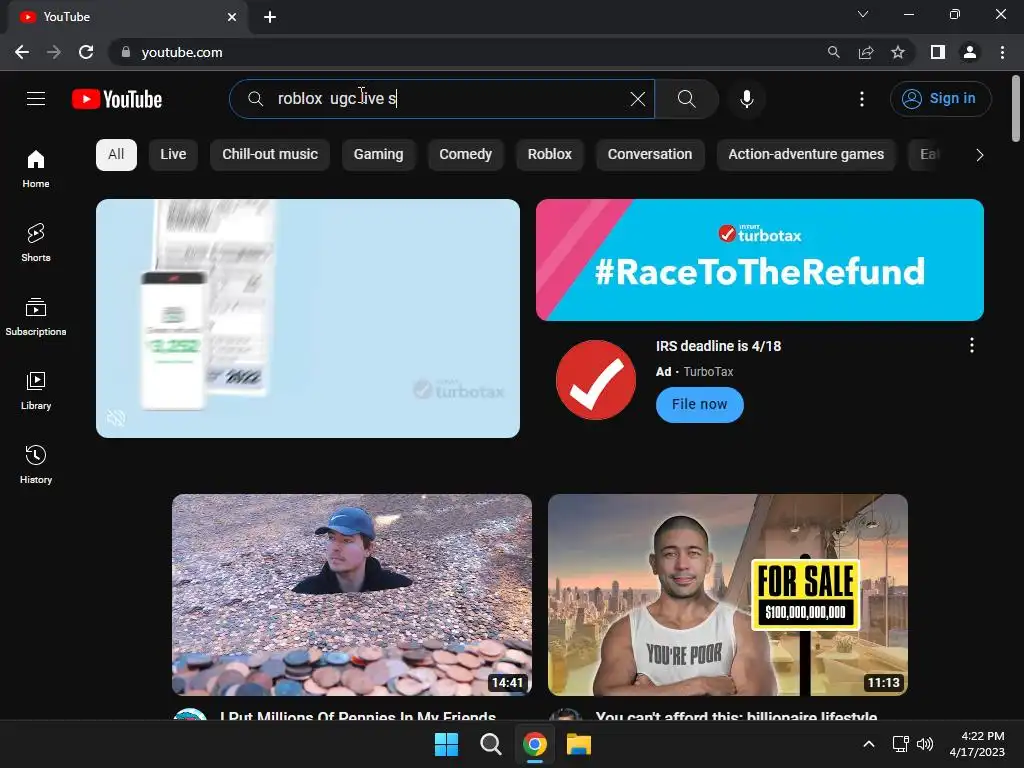Select the Live filter chip
The image size is (1024, 768).
coord(173,155)
